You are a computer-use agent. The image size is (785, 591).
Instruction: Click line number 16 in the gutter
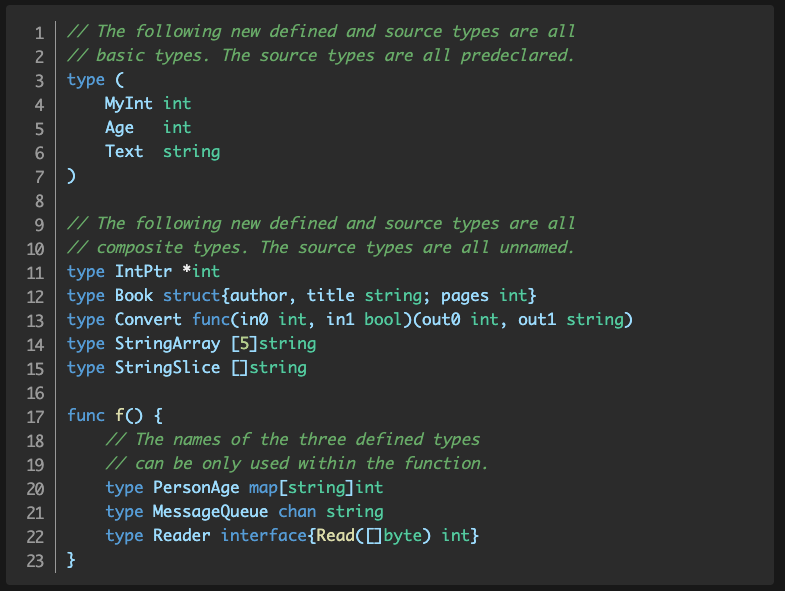(x=35, y=392)
